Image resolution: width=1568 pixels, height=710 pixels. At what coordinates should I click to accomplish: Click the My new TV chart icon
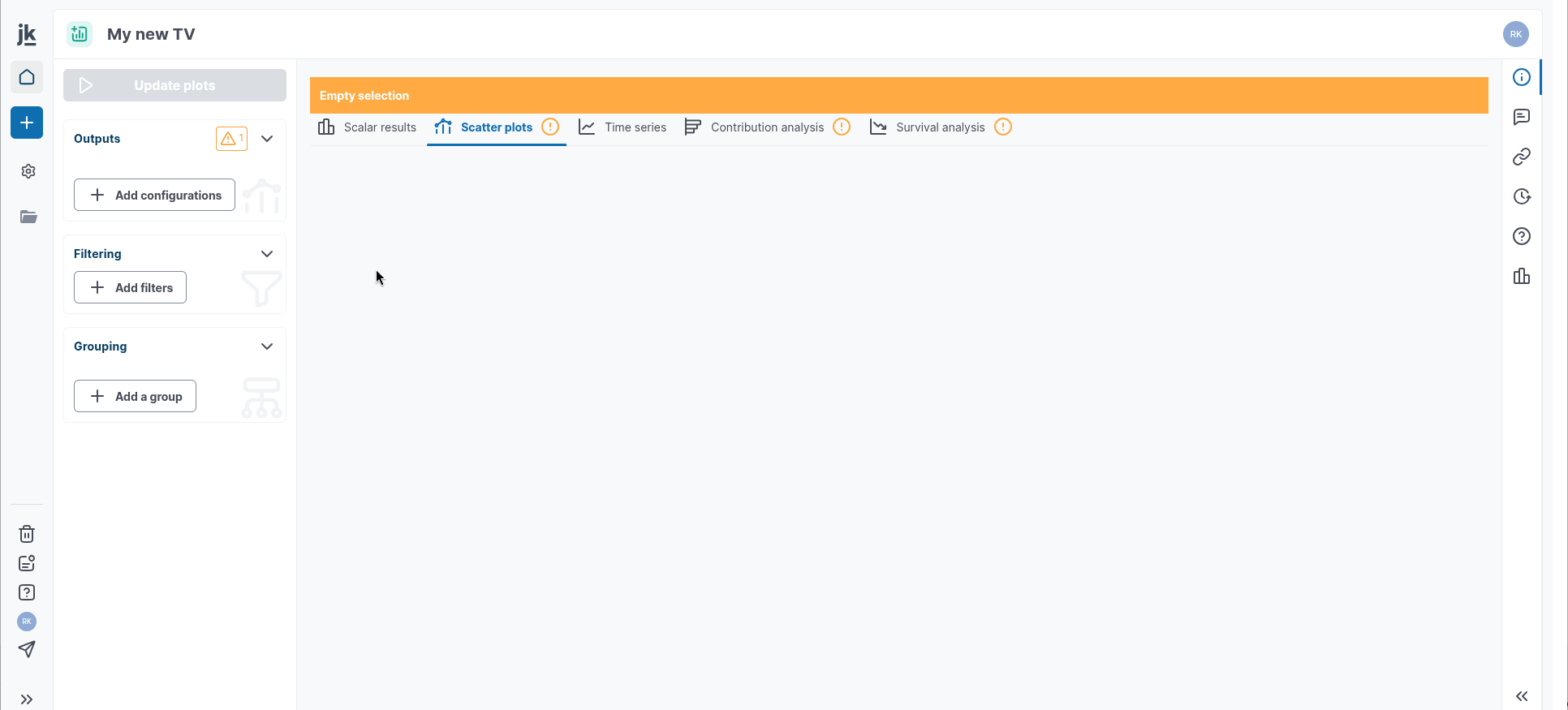click(80, 34)
